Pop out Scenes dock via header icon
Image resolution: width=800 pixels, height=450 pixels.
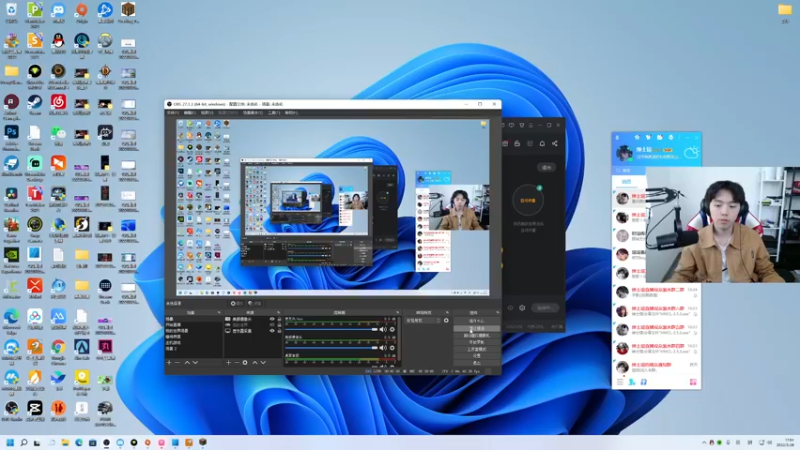pyautogui.click(x=219, y=312)
